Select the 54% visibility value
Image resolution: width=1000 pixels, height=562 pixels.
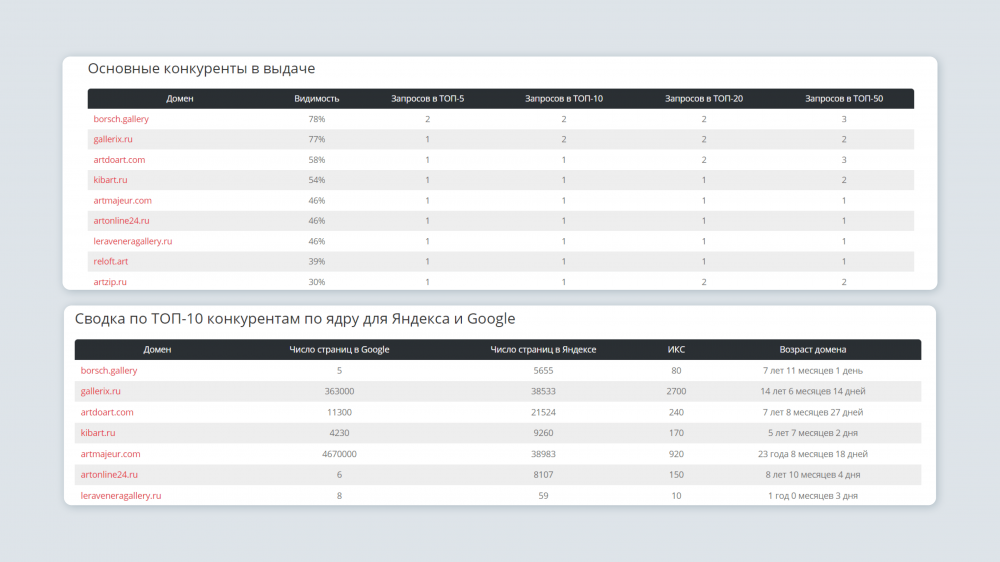point(317,180)
